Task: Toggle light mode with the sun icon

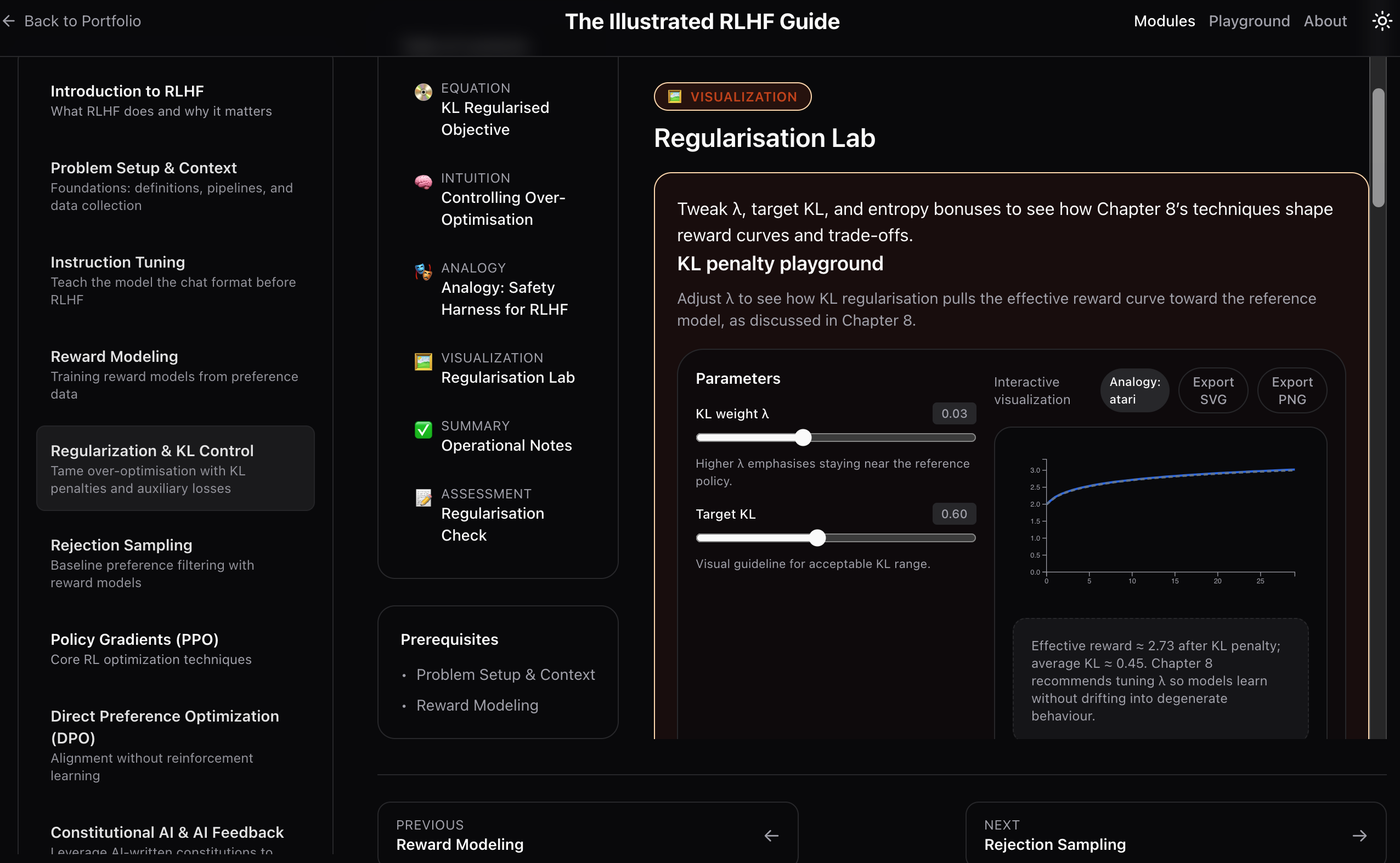Action: [1382, 20]
